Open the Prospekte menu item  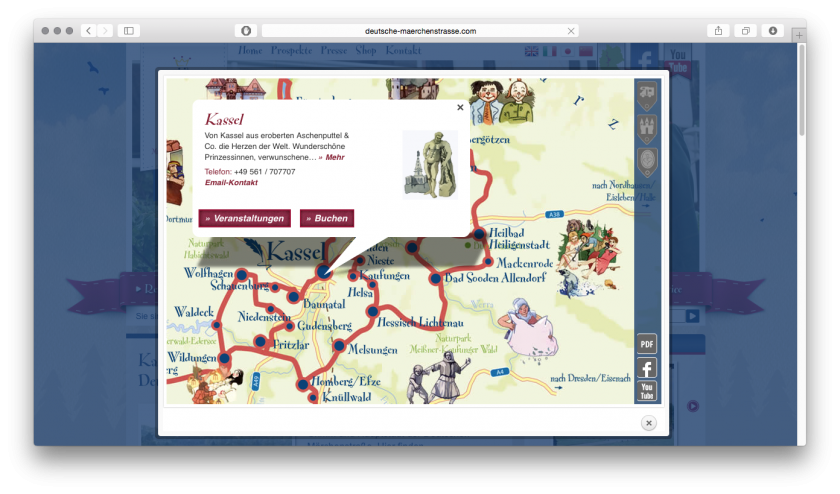291,50
